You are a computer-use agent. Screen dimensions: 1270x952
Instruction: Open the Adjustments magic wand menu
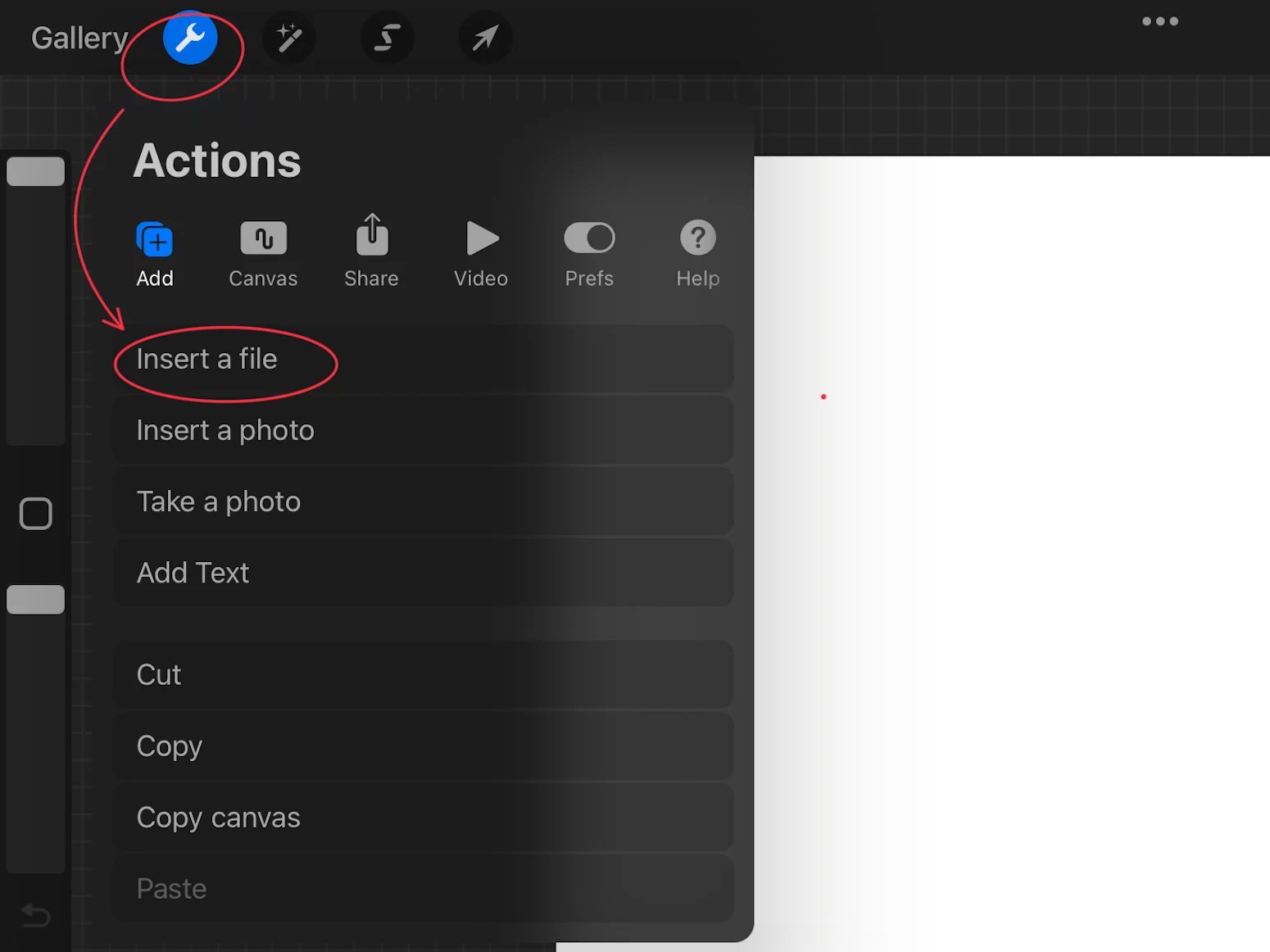(288, 38)
